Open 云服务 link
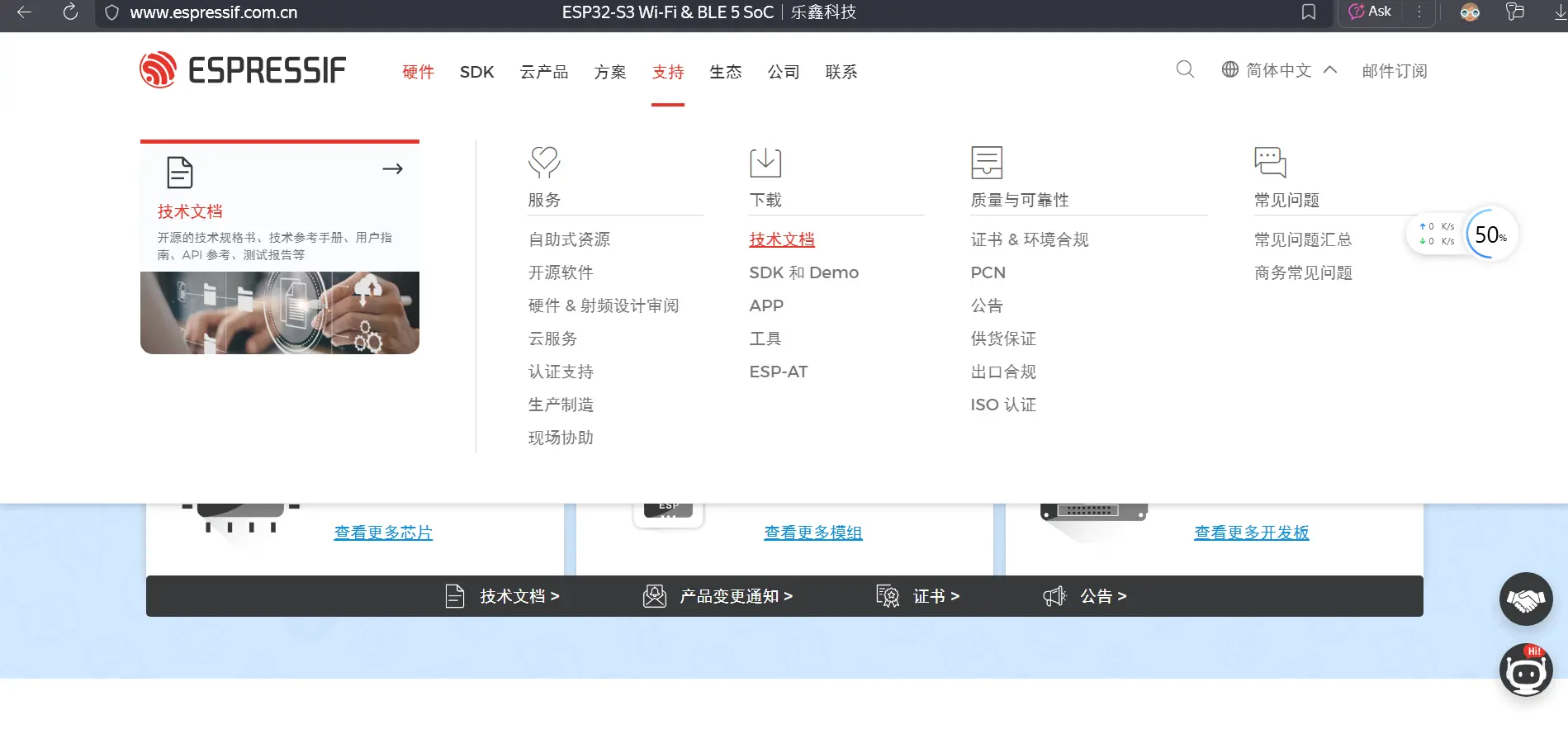This screenshot has height=734, width=1568. (552, 339)
